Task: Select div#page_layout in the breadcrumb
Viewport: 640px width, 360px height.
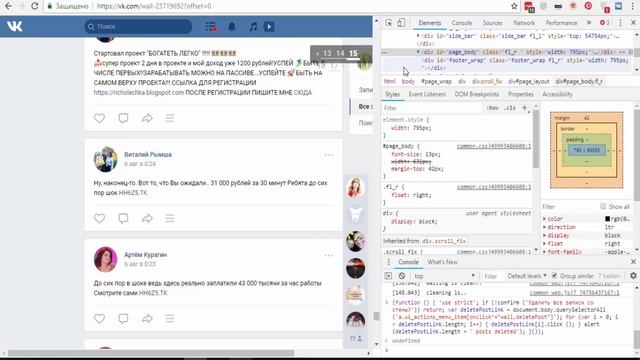Action: coord(529,81)
